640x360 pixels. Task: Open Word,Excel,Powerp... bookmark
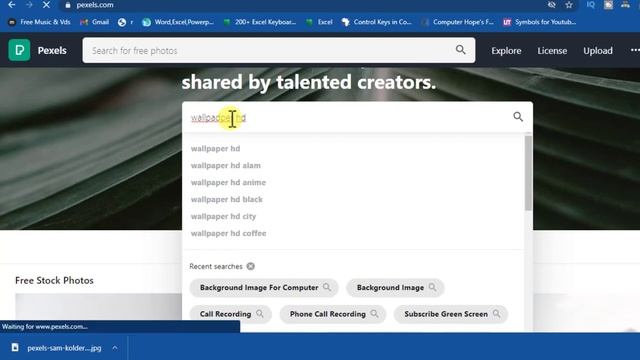178,22
